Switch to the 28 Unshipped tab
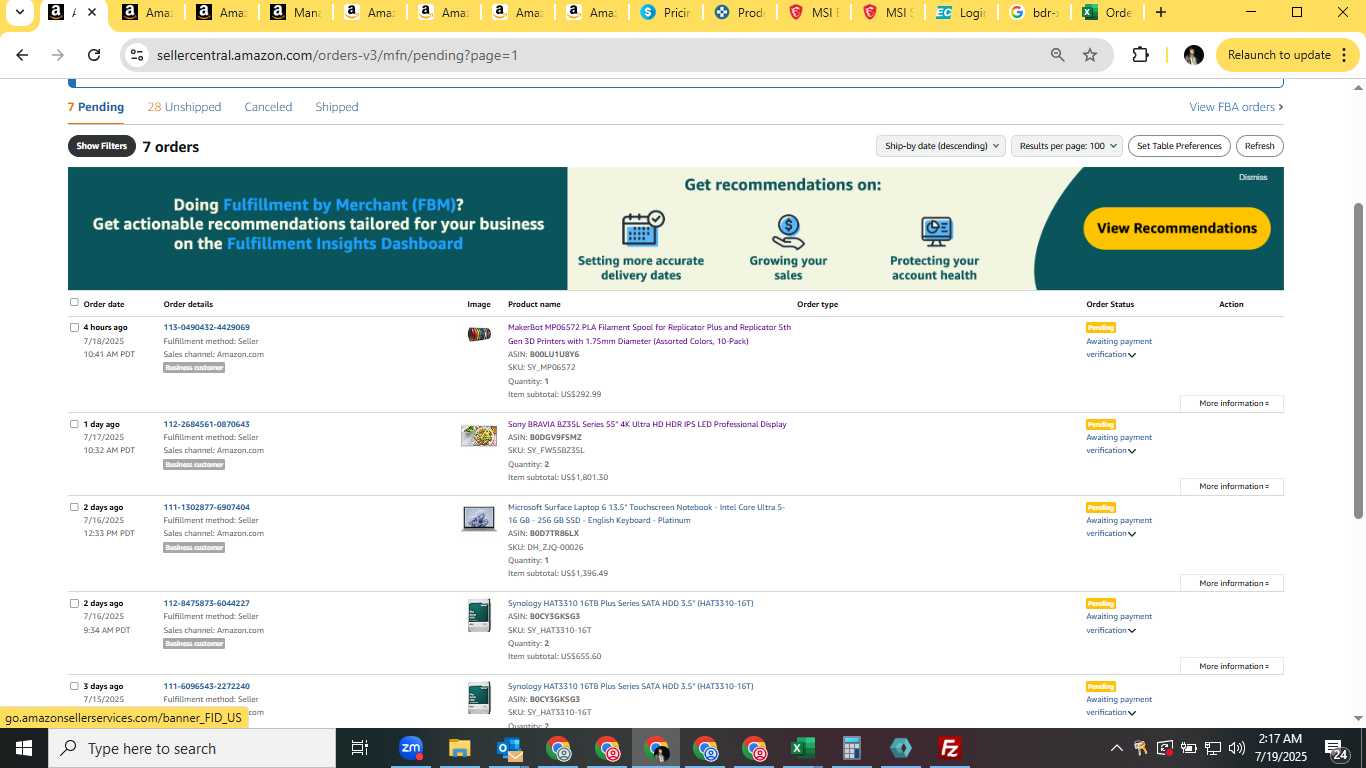Image resolution: width=1366 pixels, height=768 pixels. [x=184, y=107]
